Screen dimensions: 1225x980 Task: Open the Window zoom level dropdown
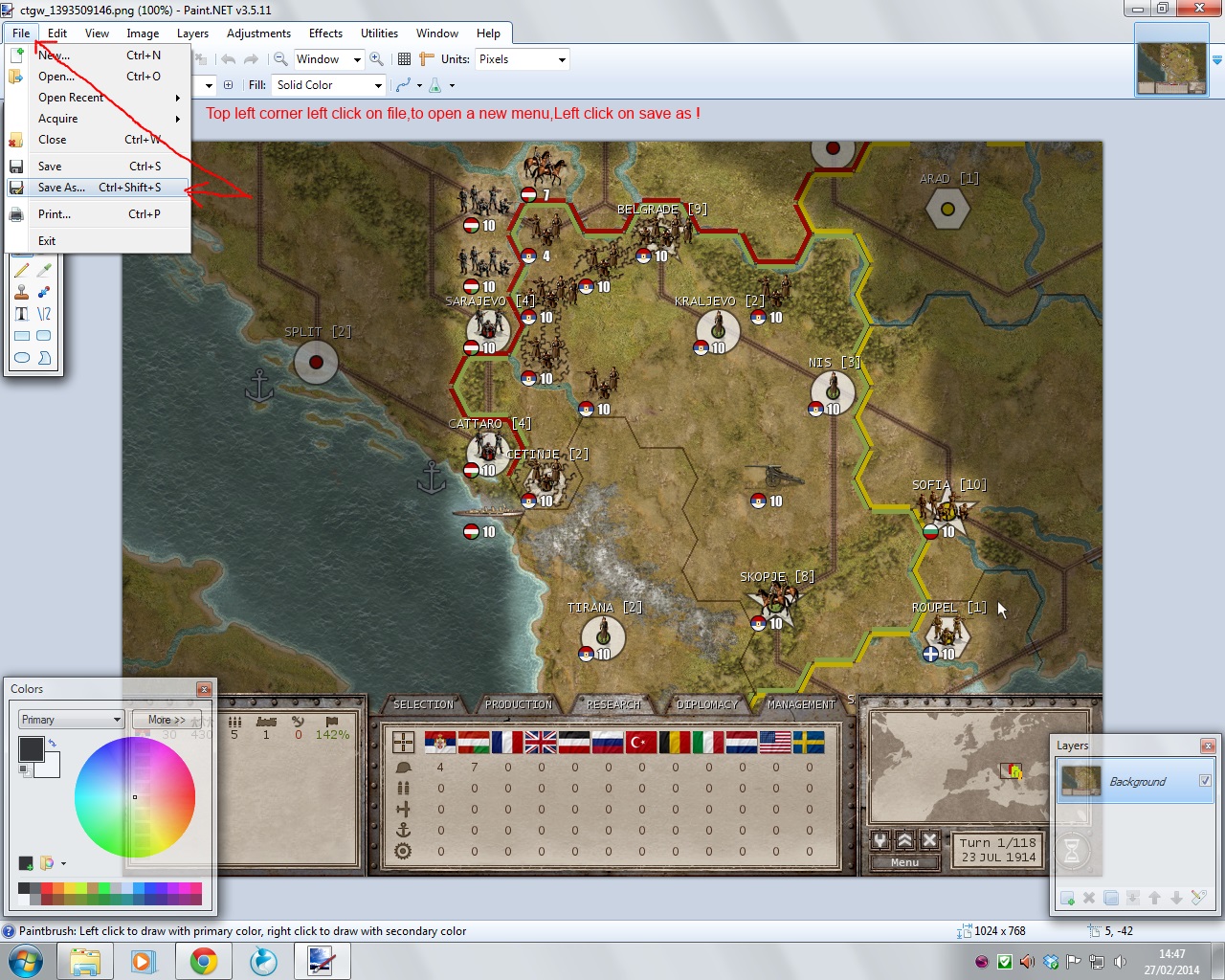[328, 59]
